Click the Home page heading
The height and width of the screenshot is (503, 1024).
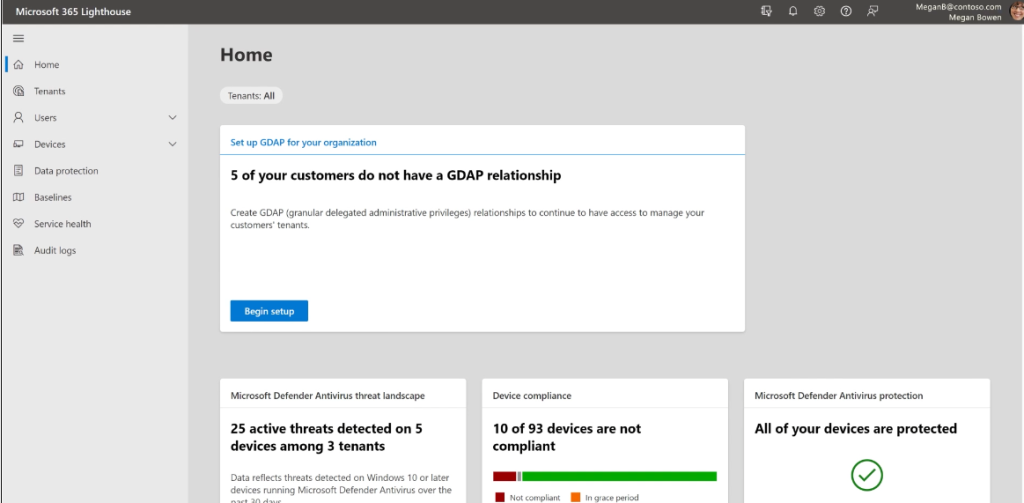click(246, 55)
